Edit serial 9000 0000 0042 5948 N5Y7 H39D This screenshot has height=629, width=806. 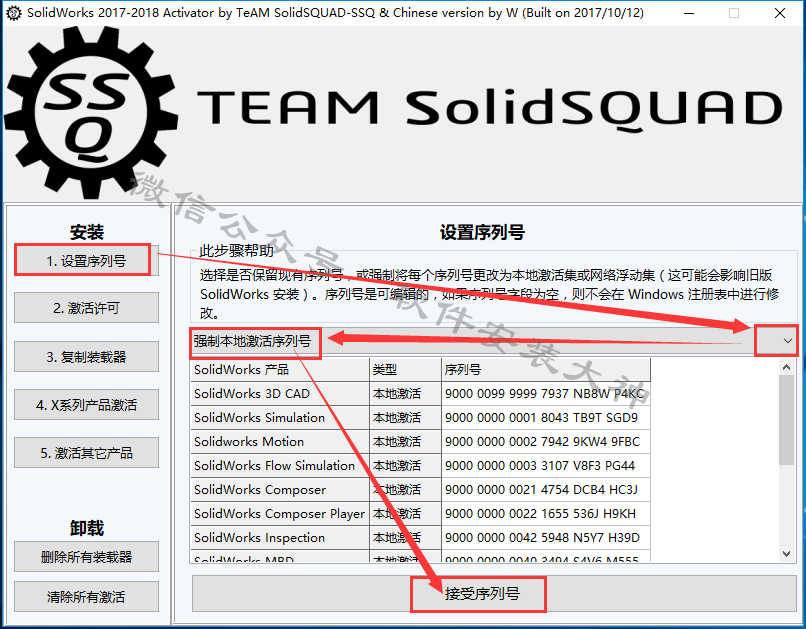pos(546,538)
